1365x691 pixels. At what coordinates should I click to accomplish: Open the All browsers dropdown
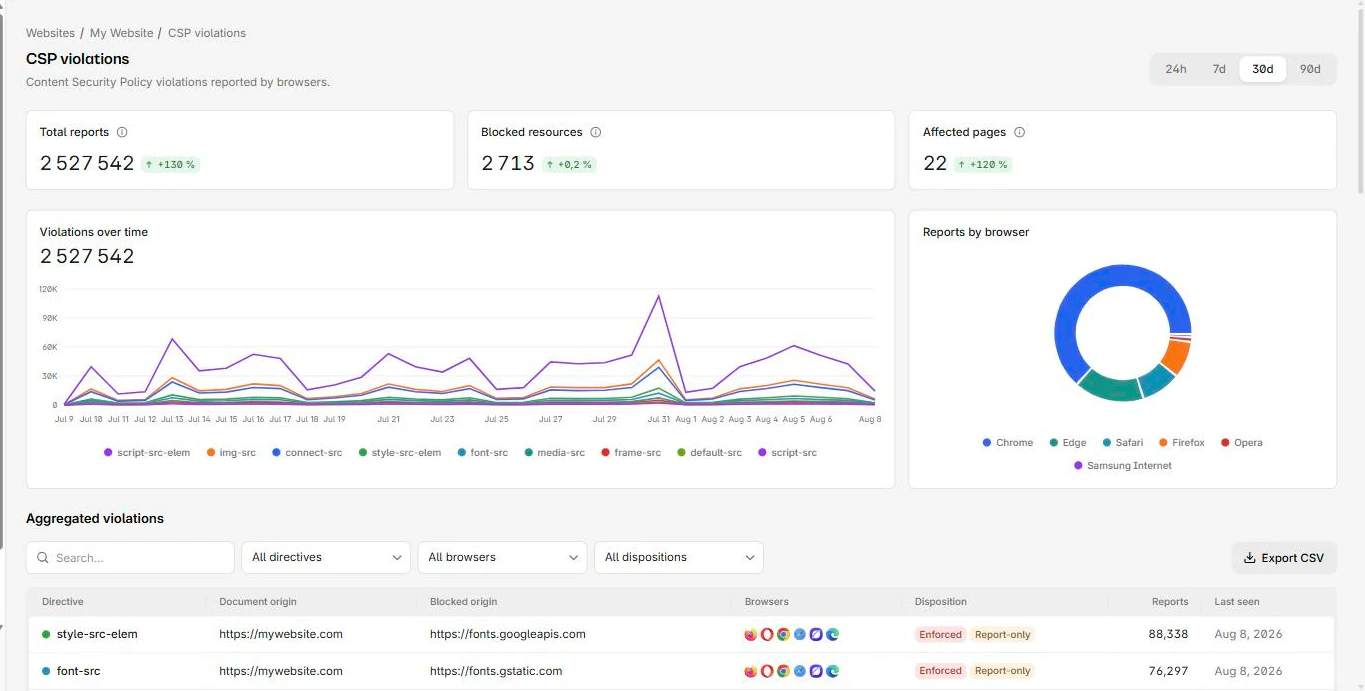click(x=502, y=558)
